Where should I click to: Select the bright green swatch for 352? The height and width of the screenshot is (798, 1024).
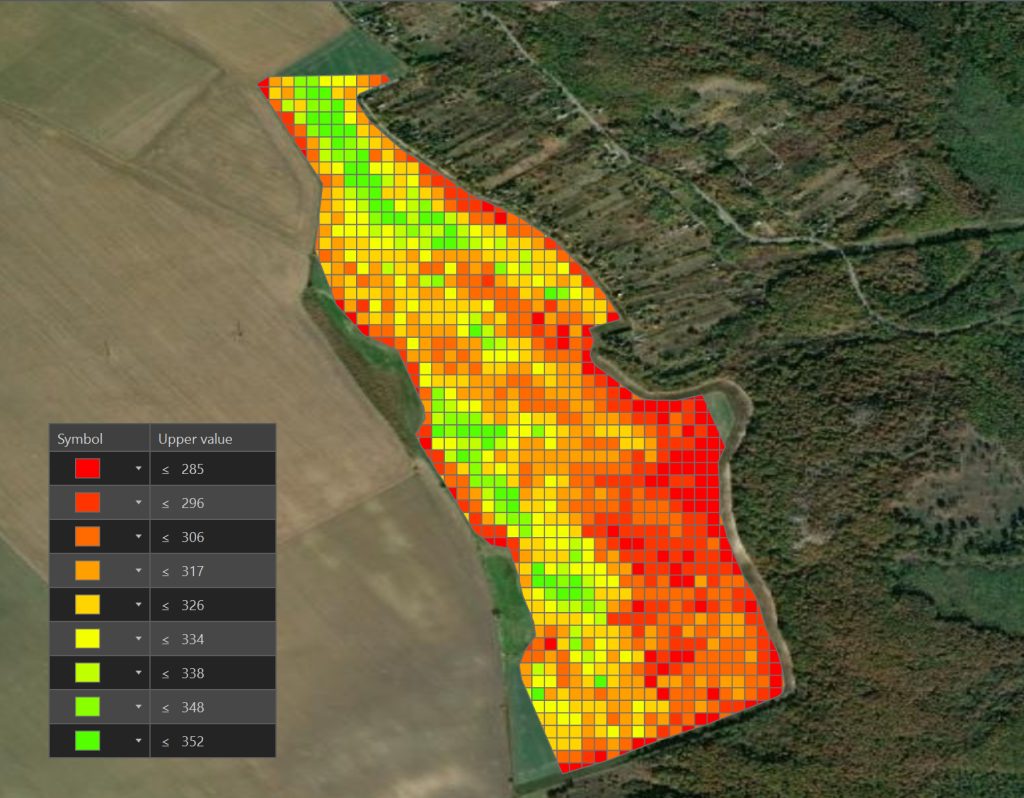click(x=88, y=741)
